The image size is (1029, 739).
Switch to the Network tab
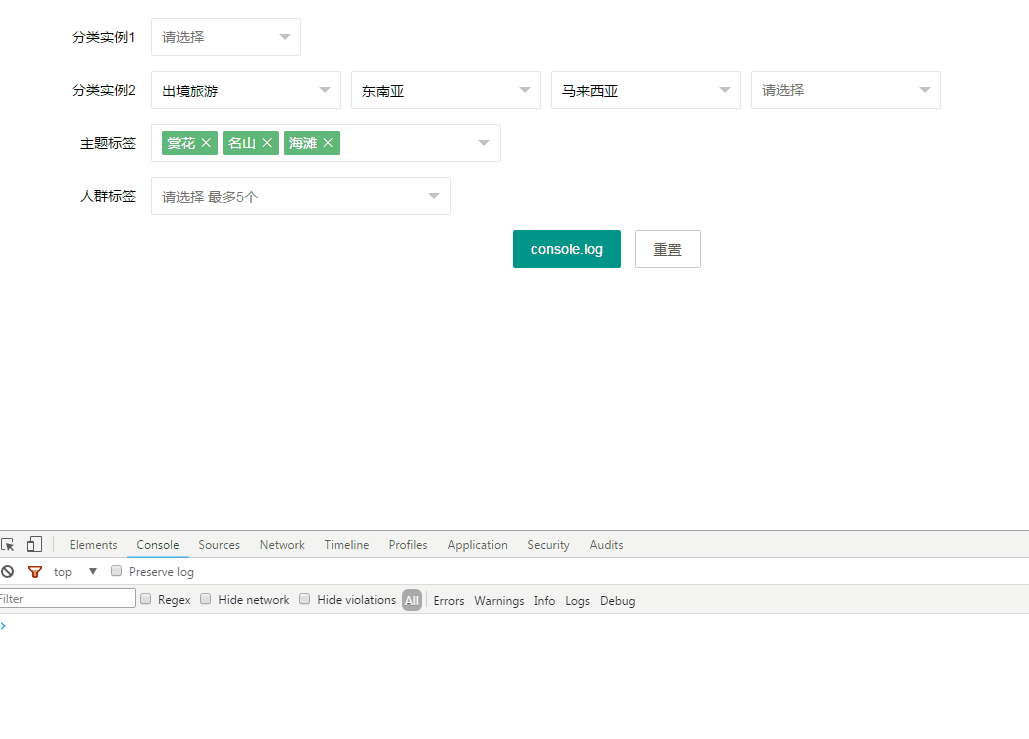[x=282, y=545]
